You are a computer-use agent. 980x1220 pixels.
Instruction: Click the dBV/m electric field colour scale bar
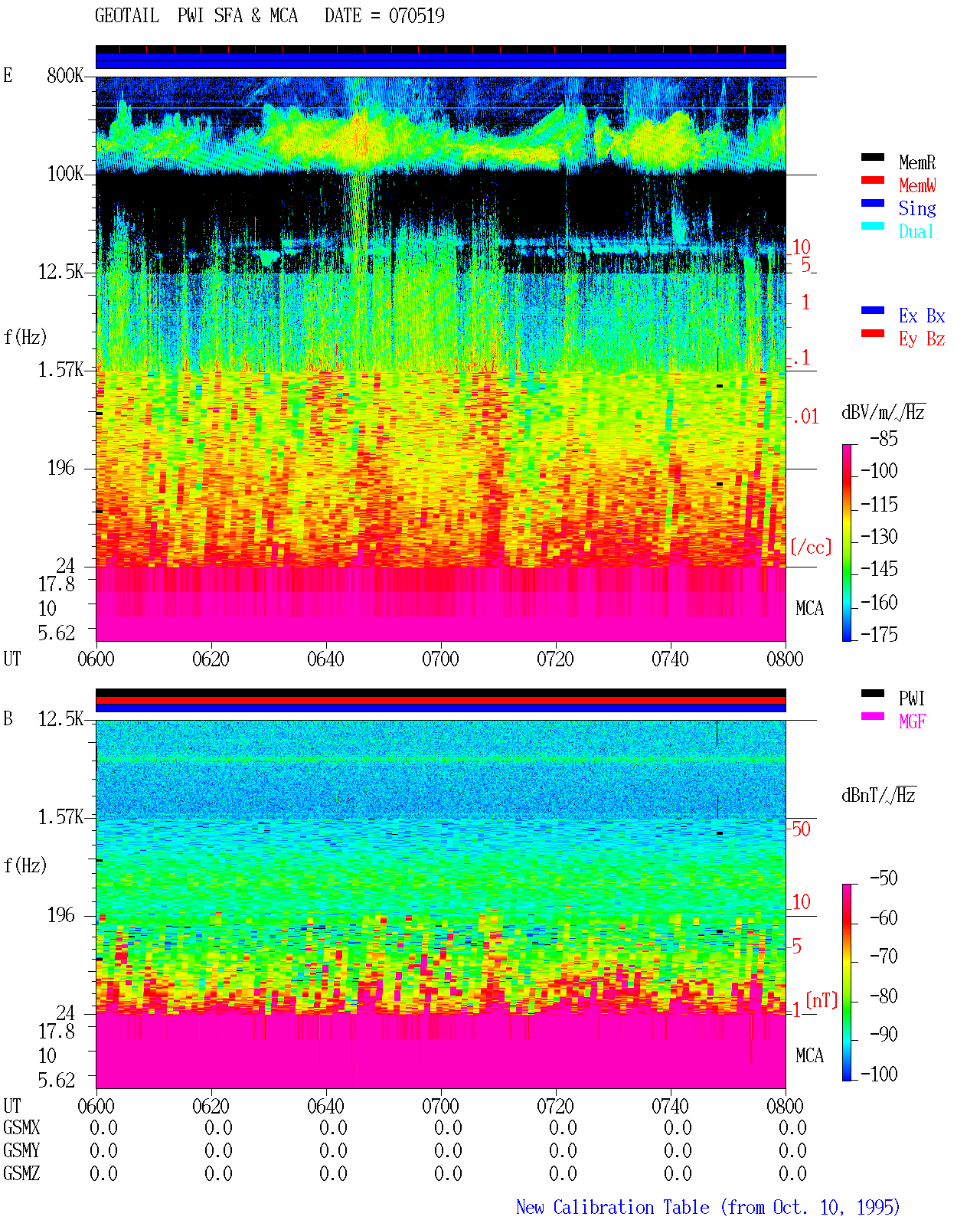pyautogui.click(x=847, y=543)
